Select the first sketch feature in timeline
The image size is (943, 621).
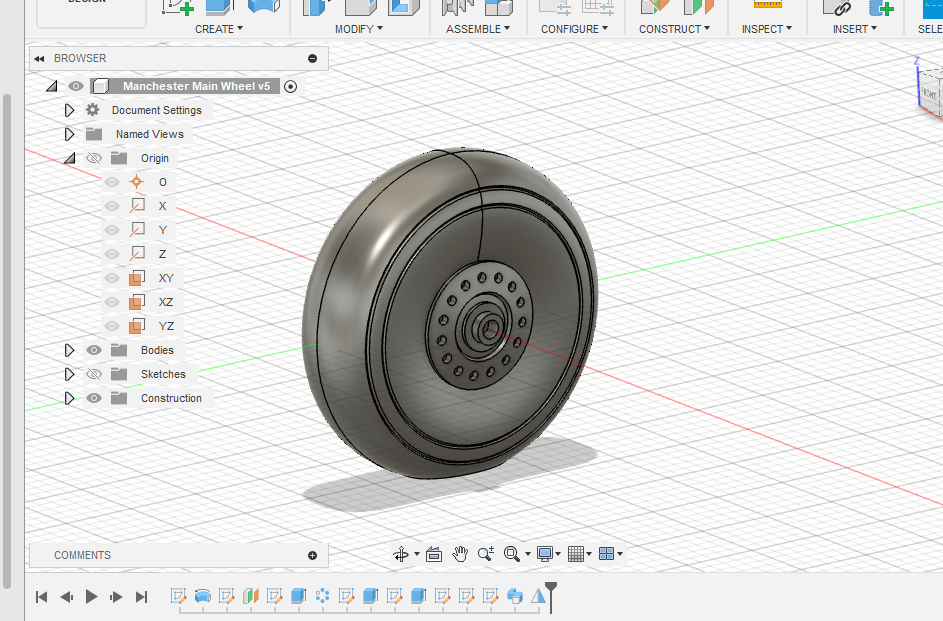(x=179, y=596)
